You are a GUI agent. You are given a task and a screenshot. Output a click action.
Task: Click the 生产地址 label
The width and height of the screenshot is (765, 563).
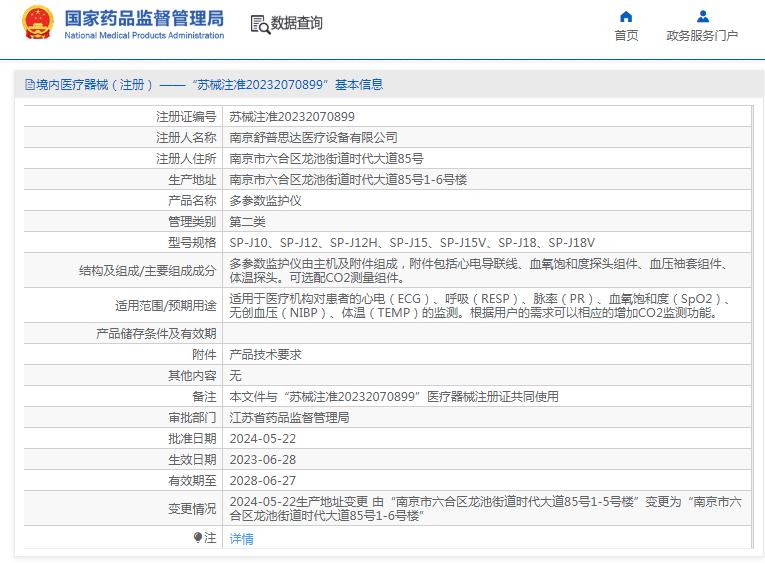pyautogui.click(x=192, y=180)
